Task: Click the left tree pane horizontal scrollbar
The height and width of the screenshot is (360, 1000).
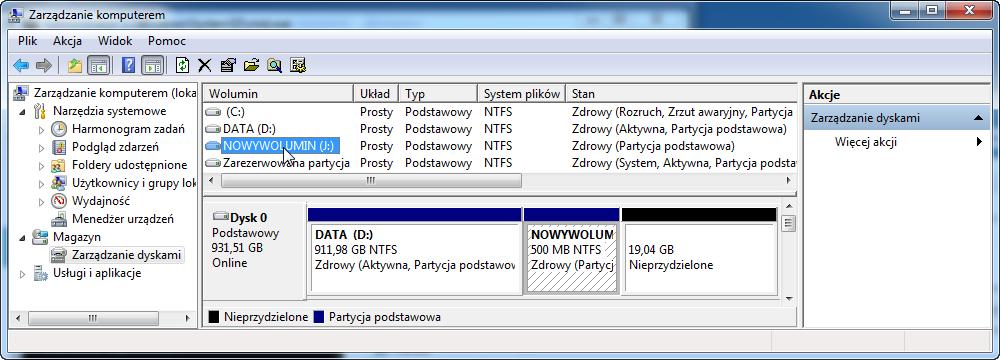Action: point(93,318)
